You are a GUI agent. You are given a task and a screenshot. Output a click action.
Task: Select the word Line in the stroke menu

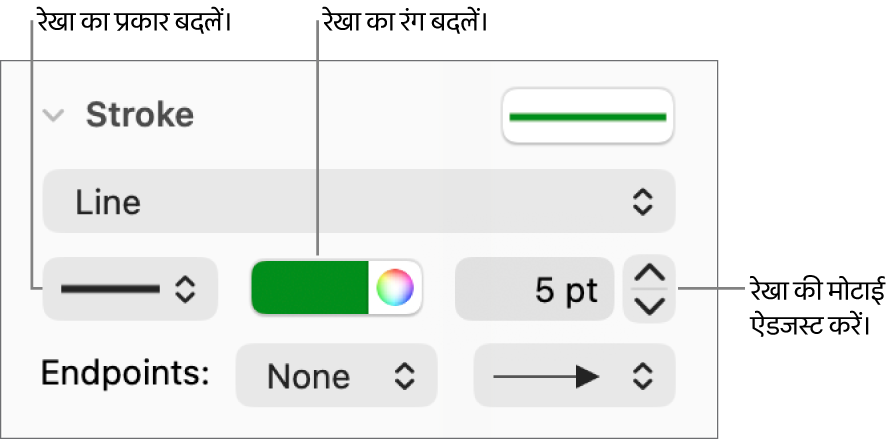point(108,203)
